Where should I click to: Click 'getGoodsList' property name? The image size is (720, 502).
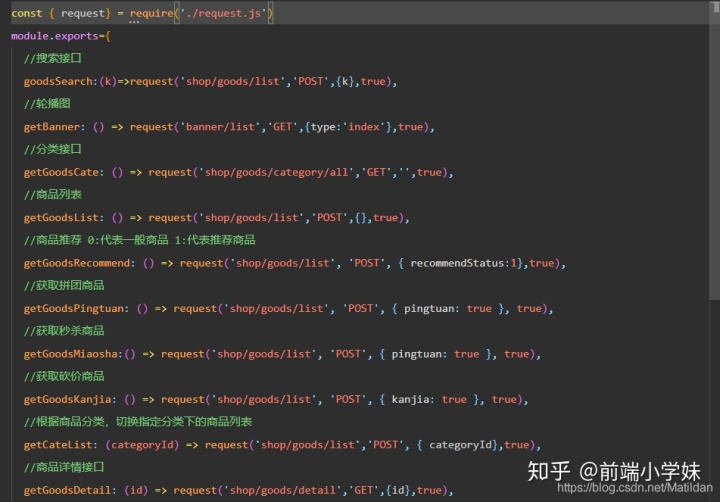click(62, 218)
